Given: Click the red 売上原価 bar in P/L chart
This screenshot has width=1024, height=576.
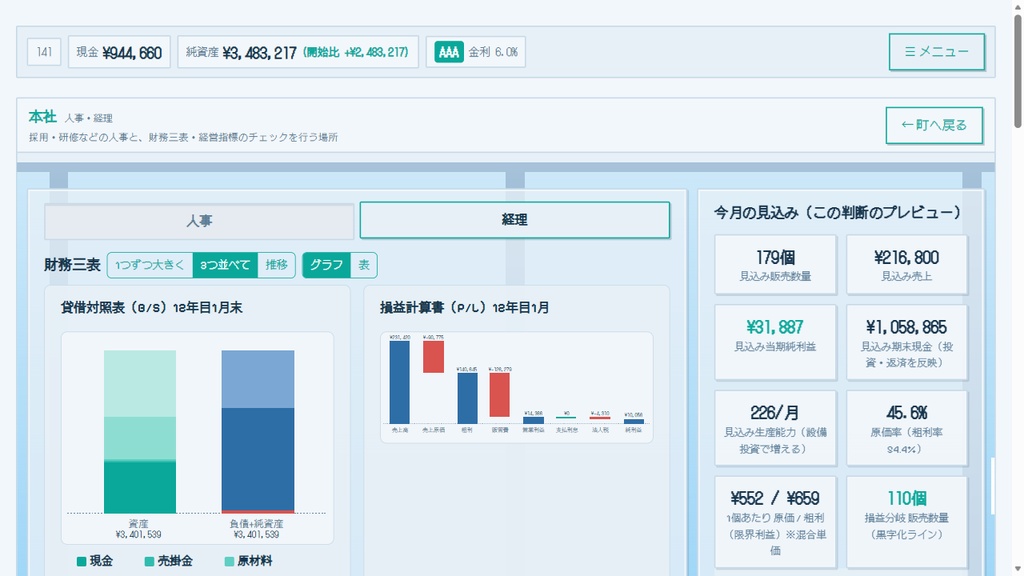Looking at the screenshot, I should (x=434, y=357).
